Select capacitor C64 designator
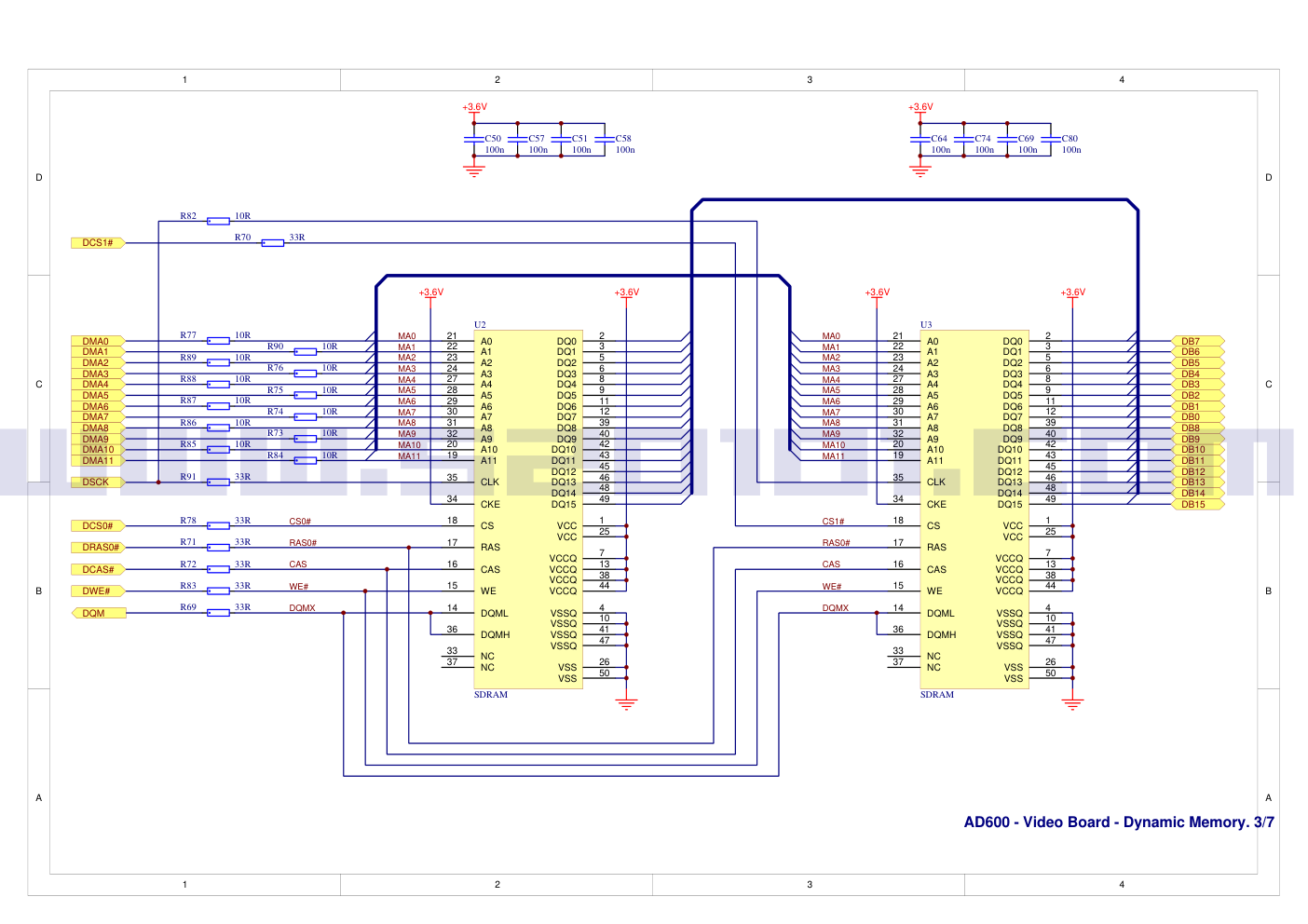The width and height of the screenshot is (1308, 924). [939, 139]
